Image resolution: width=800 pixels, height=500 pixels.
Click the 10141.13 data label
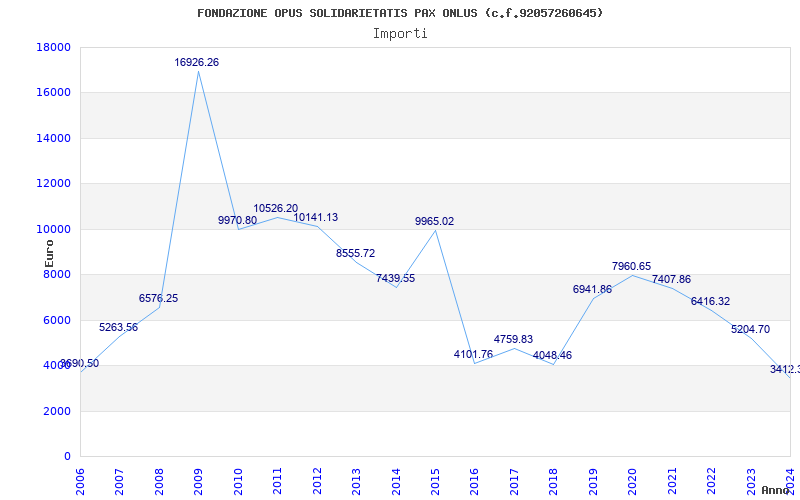pos(315,217)
